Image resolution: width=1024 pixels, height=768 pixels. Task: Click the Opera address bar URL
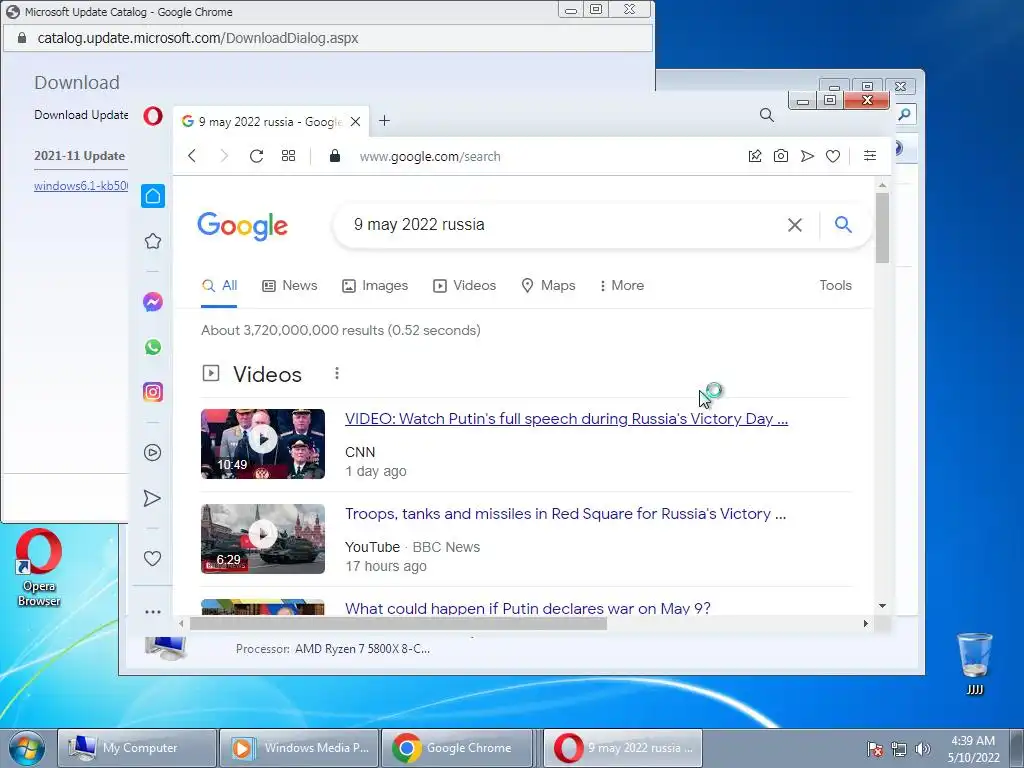430,156
